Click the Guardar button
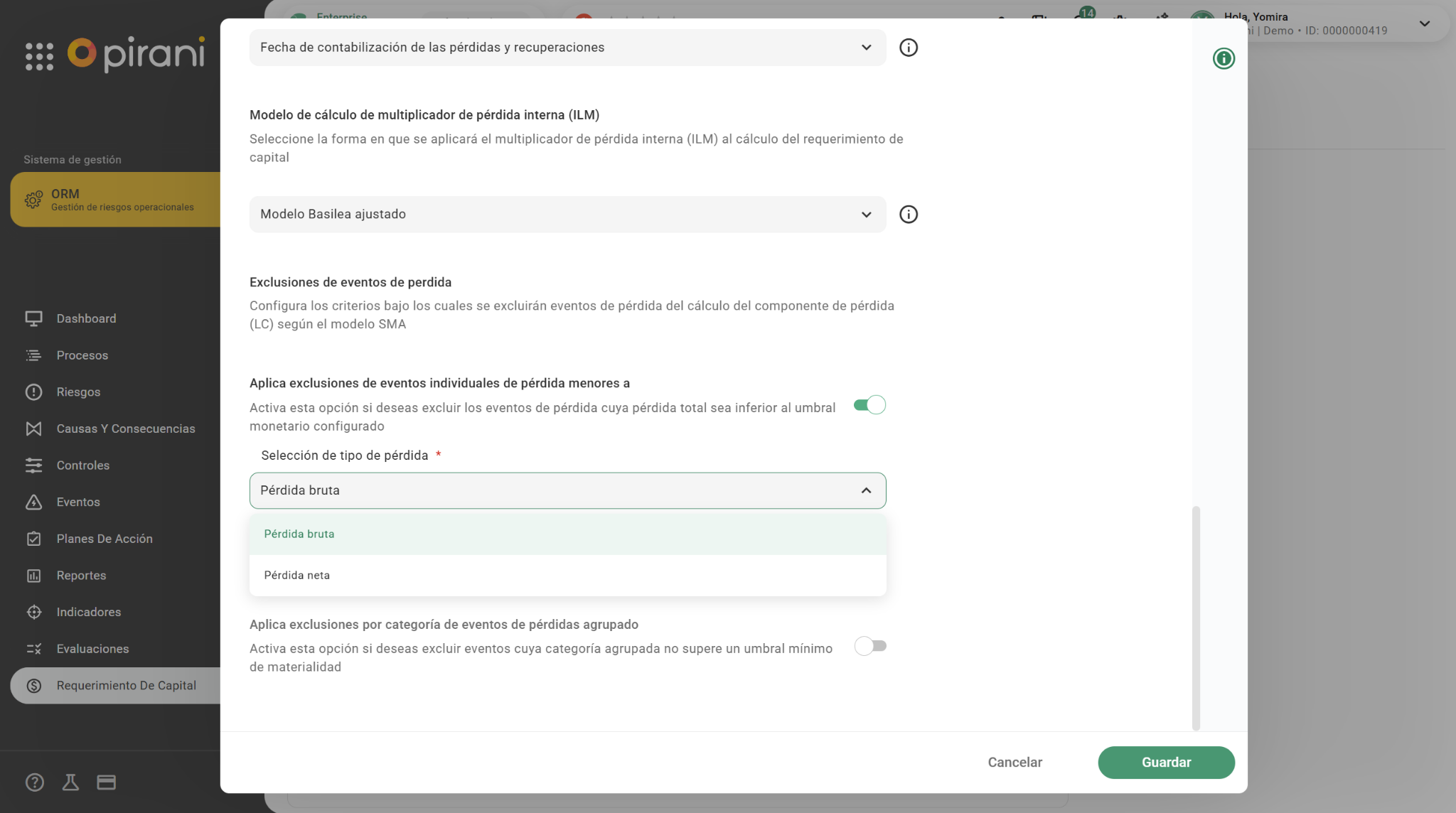 coord(1165,762)
